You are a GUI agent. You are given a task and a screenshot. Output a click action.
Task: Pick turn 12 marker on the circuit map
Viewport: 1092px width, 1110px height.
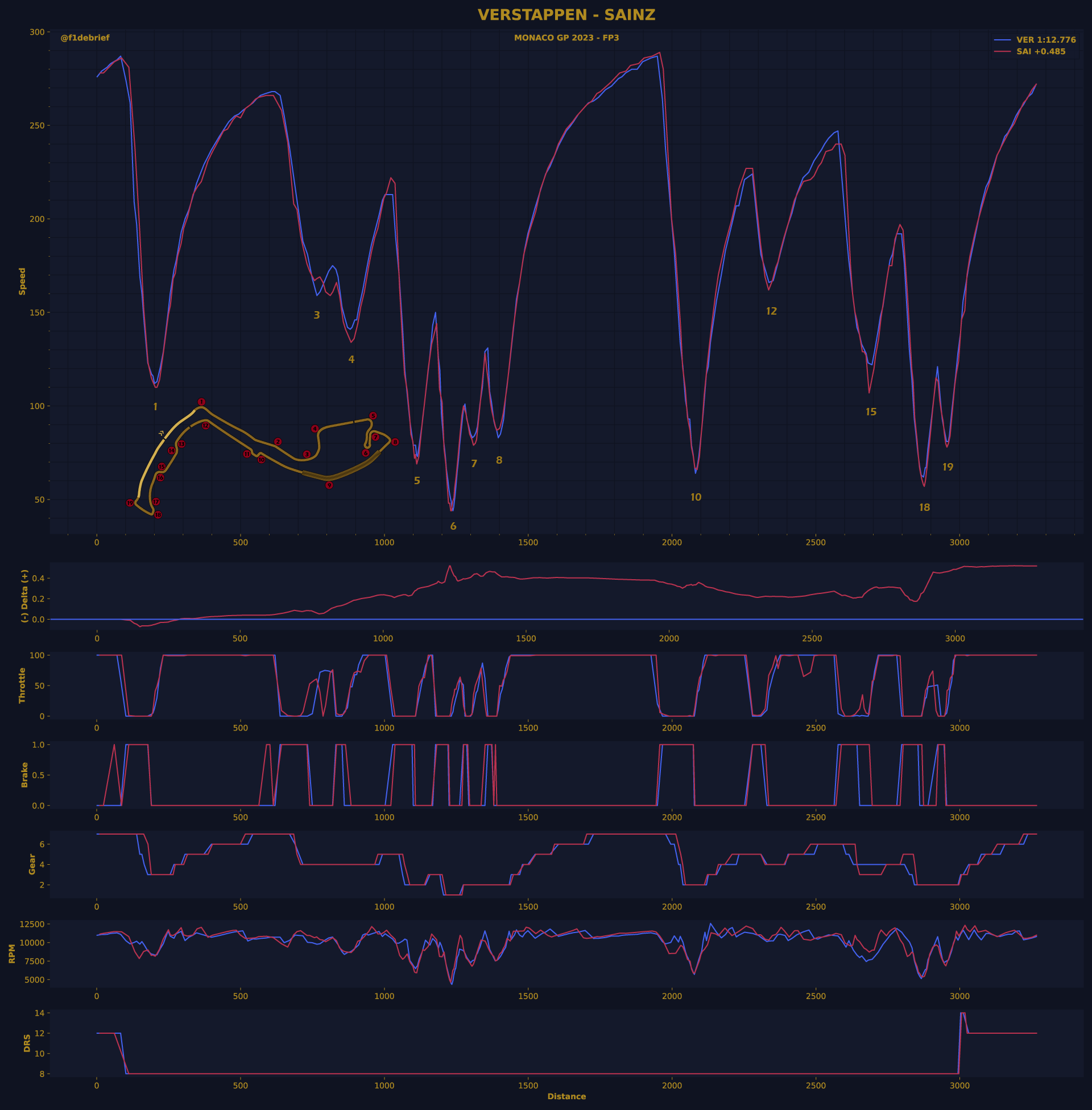tap(206, 426)
